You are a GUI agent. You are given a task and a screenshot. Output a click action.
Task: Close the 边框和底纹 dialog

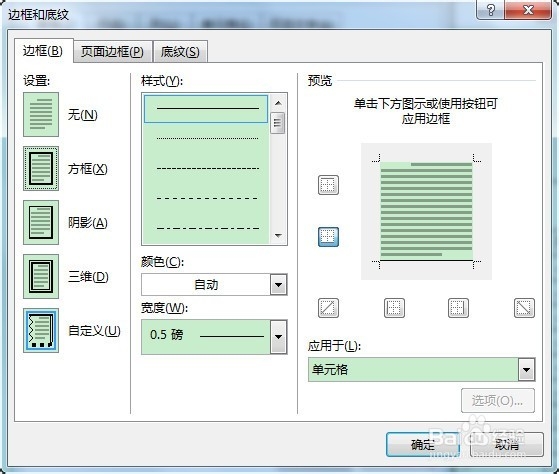[528, 10]
